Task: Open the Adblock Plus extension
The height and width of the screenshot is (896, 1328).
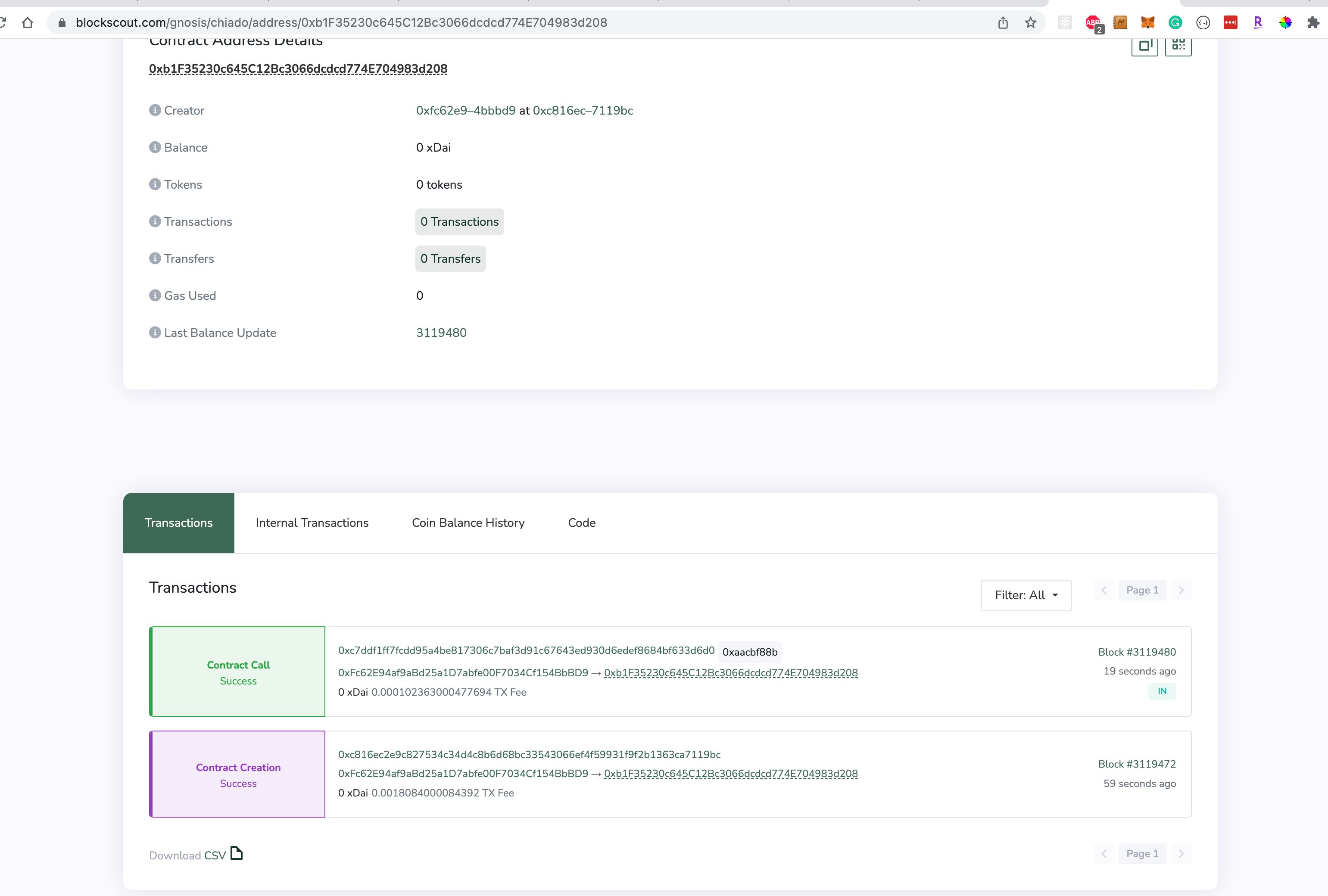Action: (x=1093, y=23)
